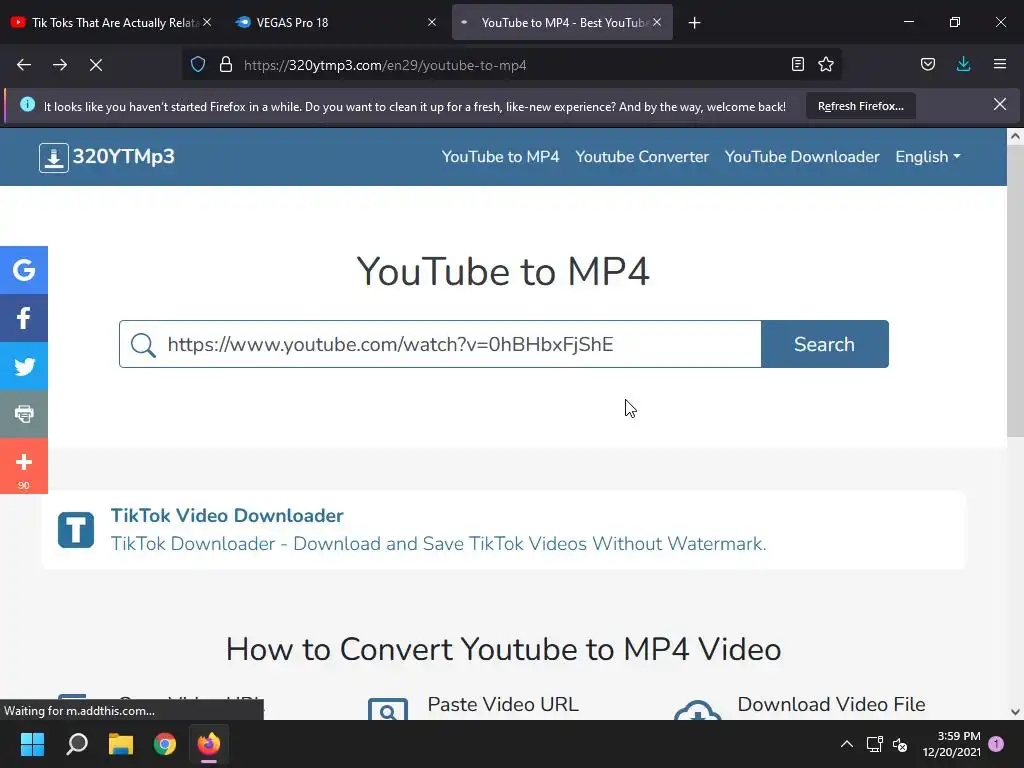Screen dimensions: 1024x768
Task: Expand the English language dropdown
Action: click(927, 157)
